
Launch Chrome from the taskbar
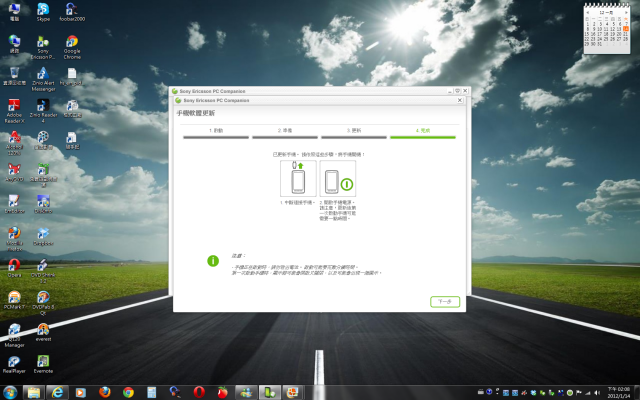click(128, 392)
